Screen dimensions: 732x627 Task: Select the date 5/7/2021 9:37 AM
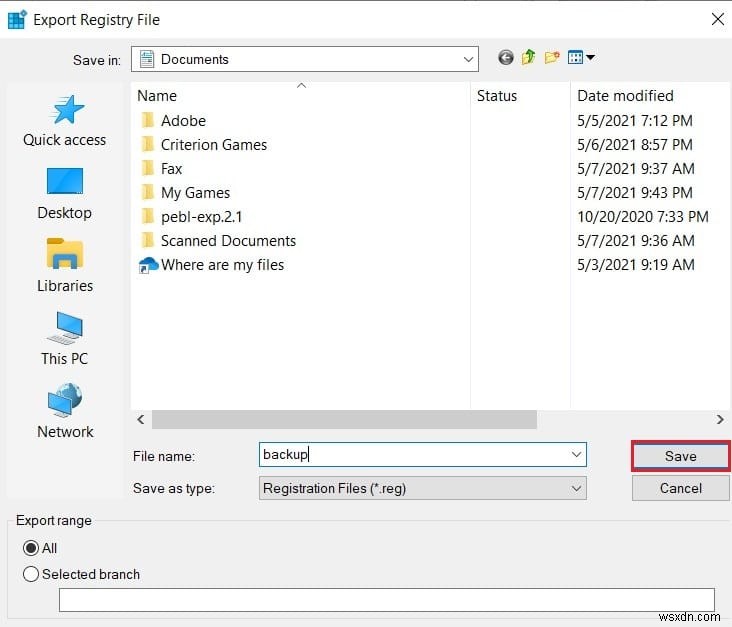636,169
